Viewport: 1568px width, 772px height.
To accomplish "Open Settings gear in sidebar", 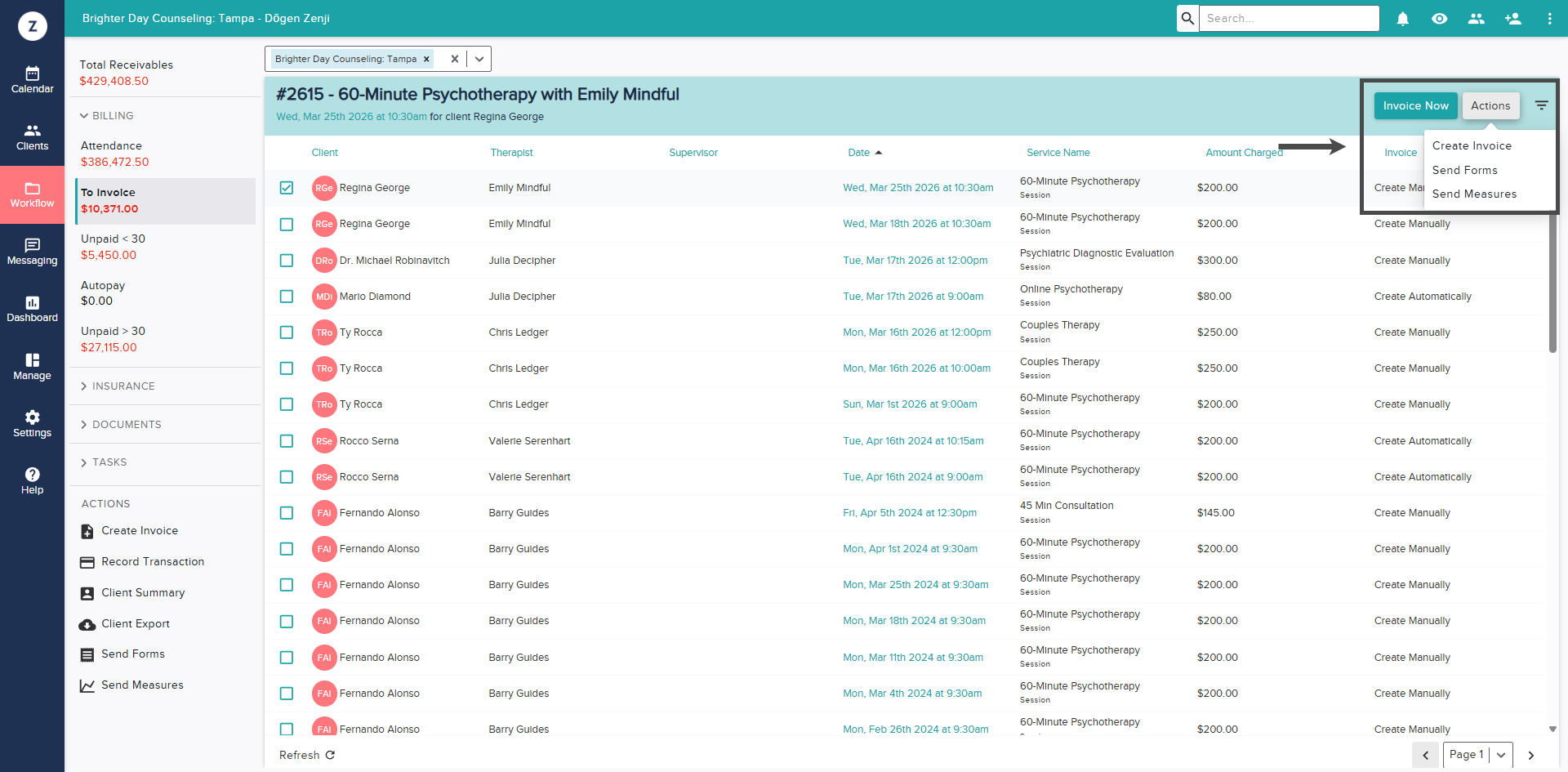I will tap(32, 417).
